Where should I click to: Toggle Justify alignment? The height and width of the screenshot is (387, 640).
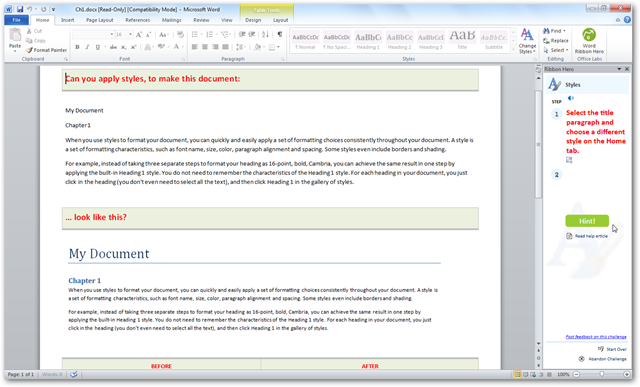(225, 47)
